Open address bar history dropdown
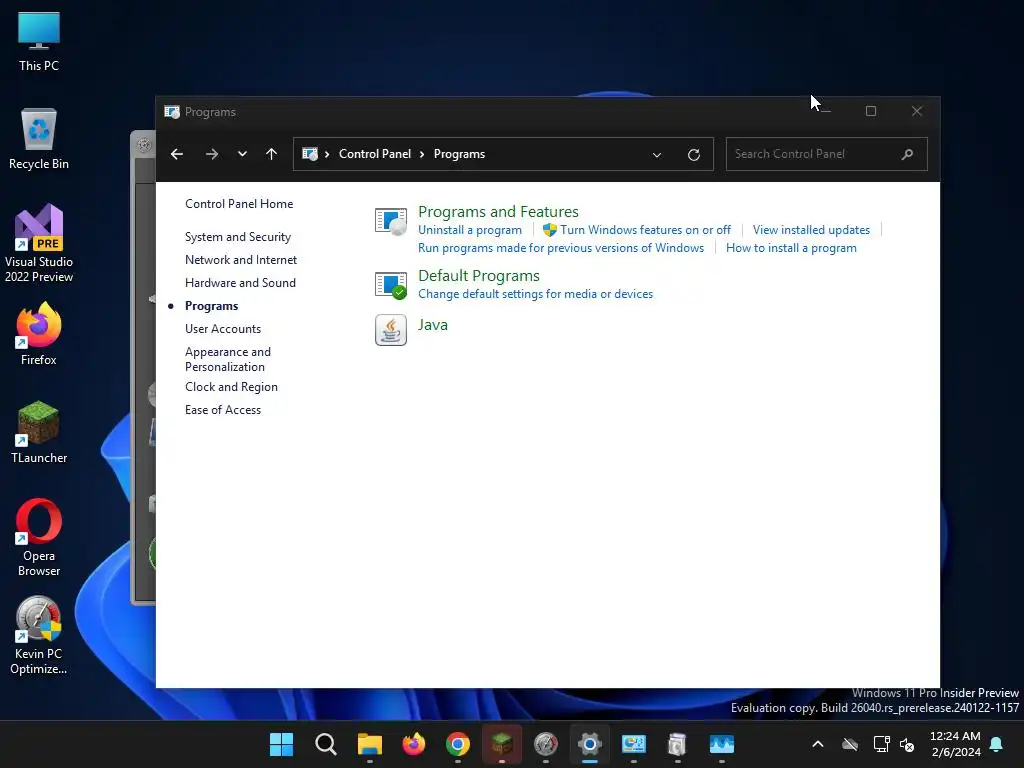The height and width of the screenshot is (768, 1024). (x=657, y=155)
